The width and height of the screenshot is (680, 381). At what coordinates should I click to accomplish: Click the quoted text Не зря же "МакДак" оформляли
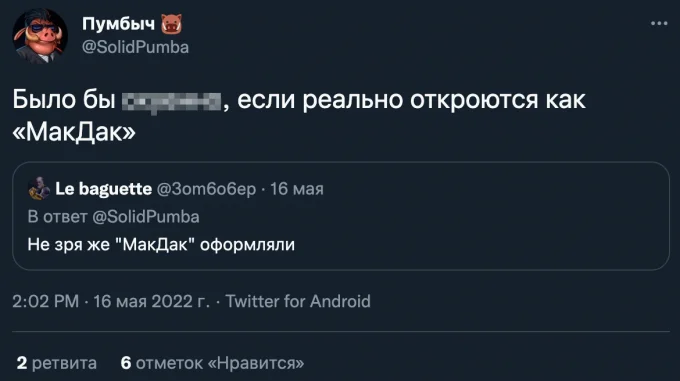[161, 244]
